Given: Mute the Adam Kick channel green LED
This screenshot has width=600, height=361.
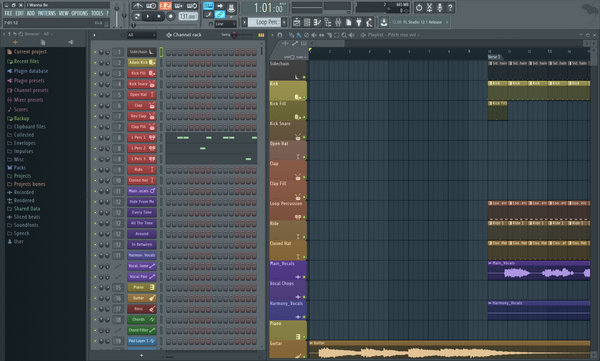Looking at the screenshot, I should point(95,62).
